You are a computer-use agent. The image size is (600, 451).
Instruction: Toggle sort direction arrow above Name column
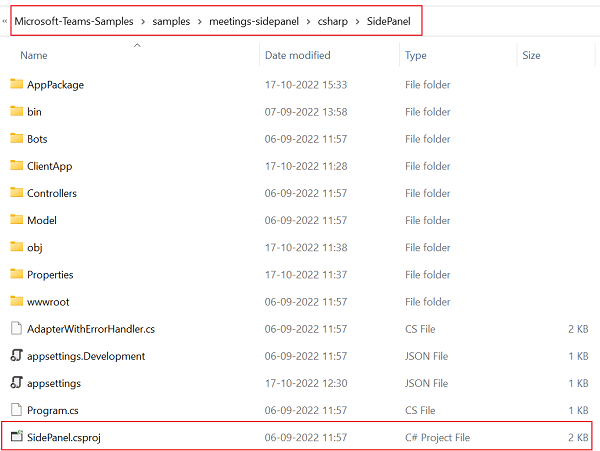click(x=137, y=46)
